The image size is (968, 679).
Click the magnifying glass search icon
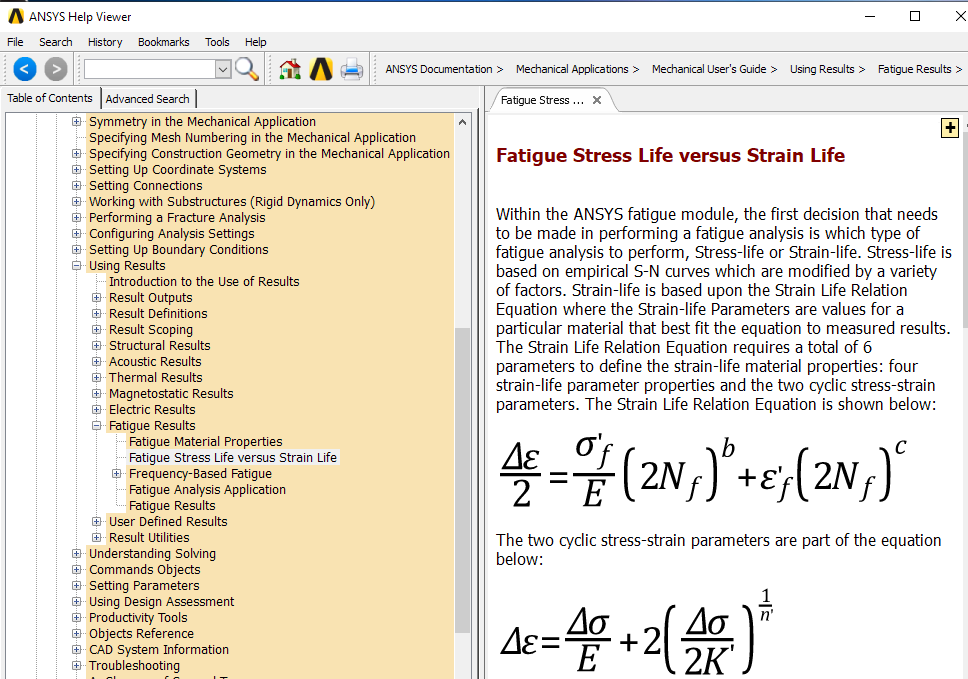tap(246, 69)
